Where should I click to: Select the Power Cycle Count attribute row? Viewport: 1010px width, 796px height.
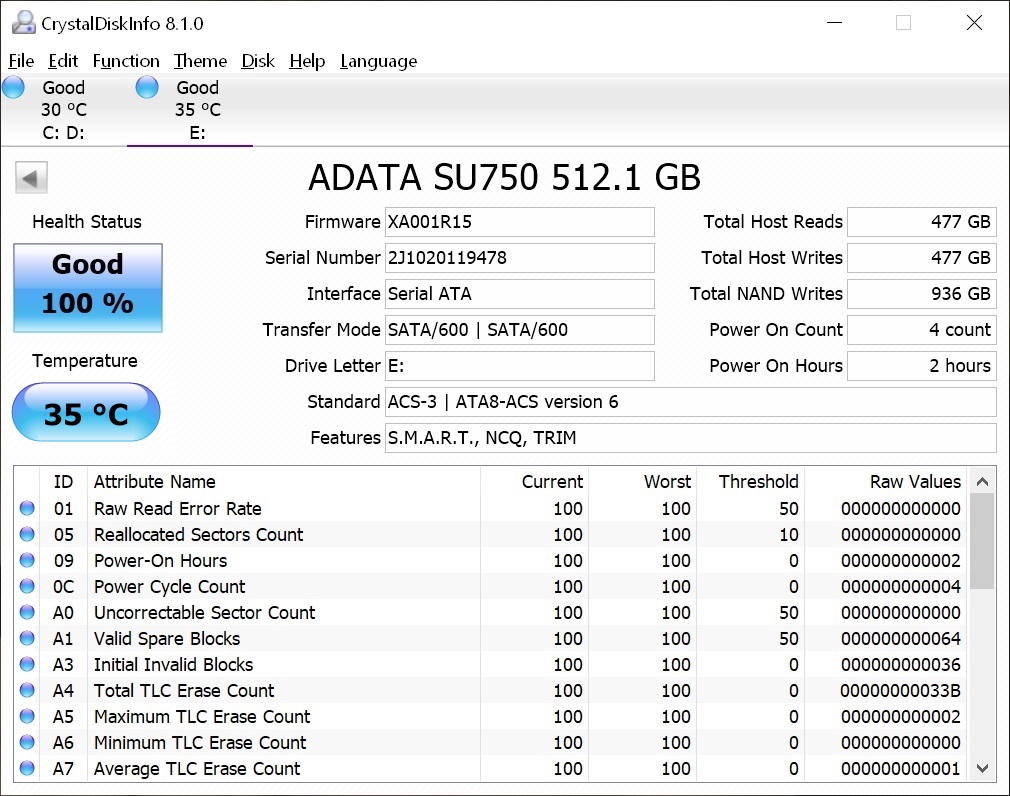coord(169,587)
